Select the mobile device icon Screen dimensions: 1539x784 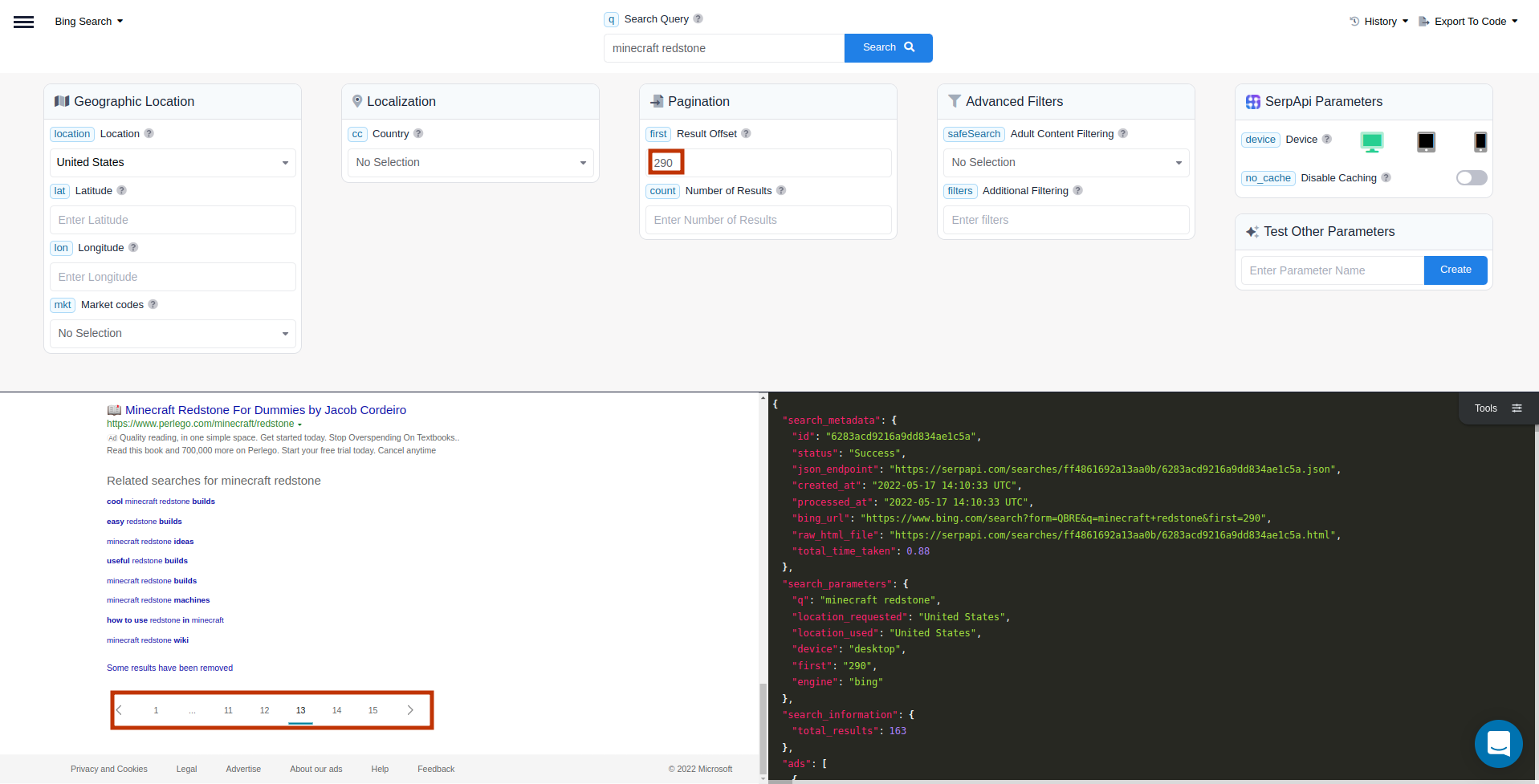pyautogui.click(x=1480, y=142)
